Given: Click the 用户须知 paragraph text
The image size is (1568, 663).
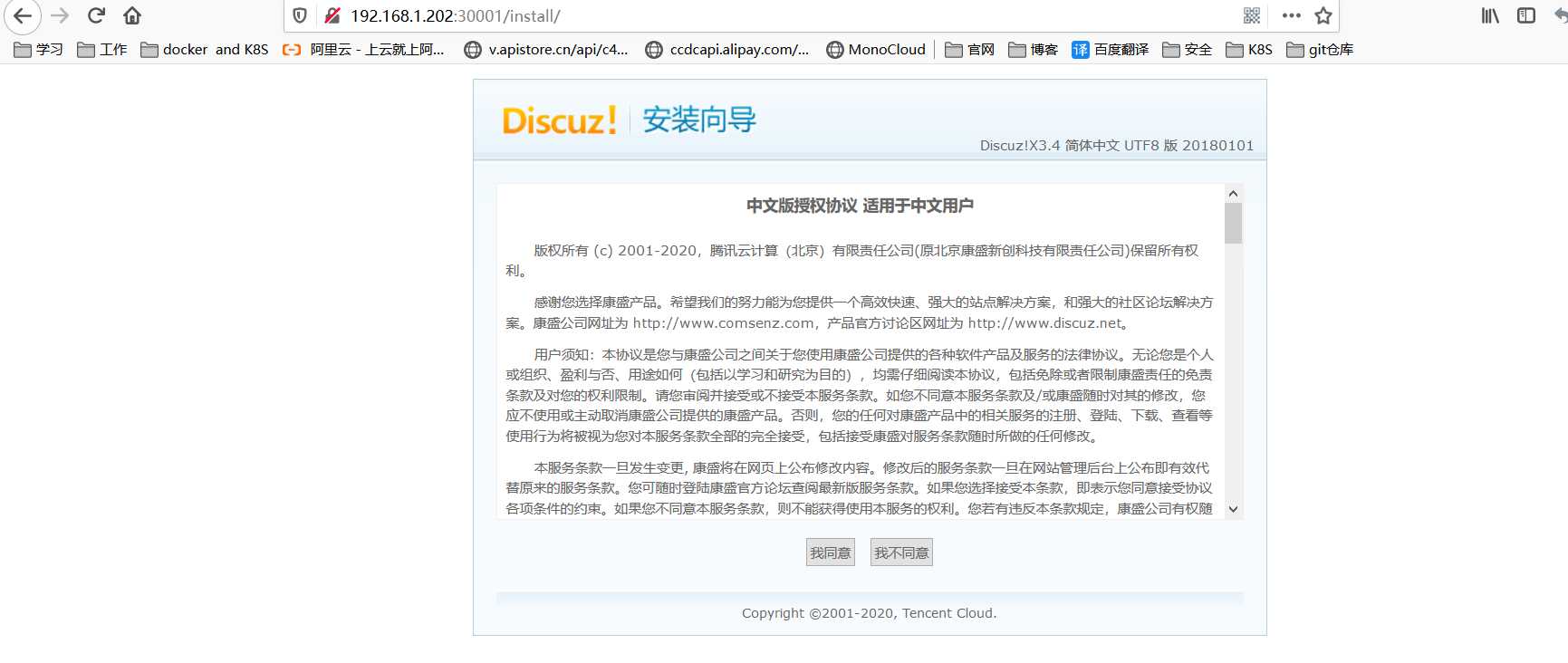Looking at the screenshot, I should pyautogui.click(x=860, y=396).
